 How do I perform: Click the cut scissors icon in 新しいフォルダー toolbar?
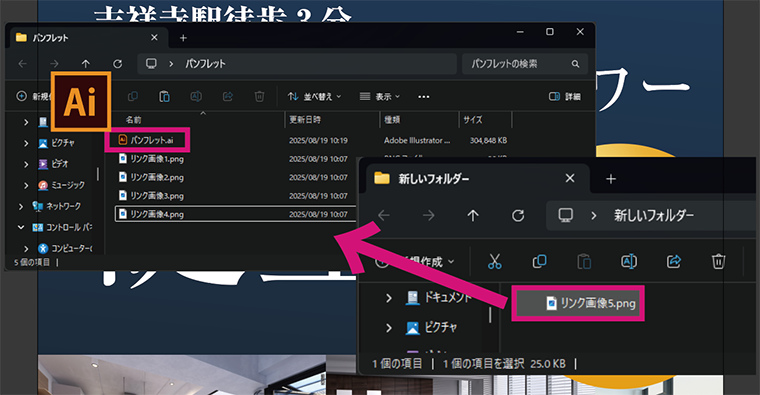coord(494,262)
